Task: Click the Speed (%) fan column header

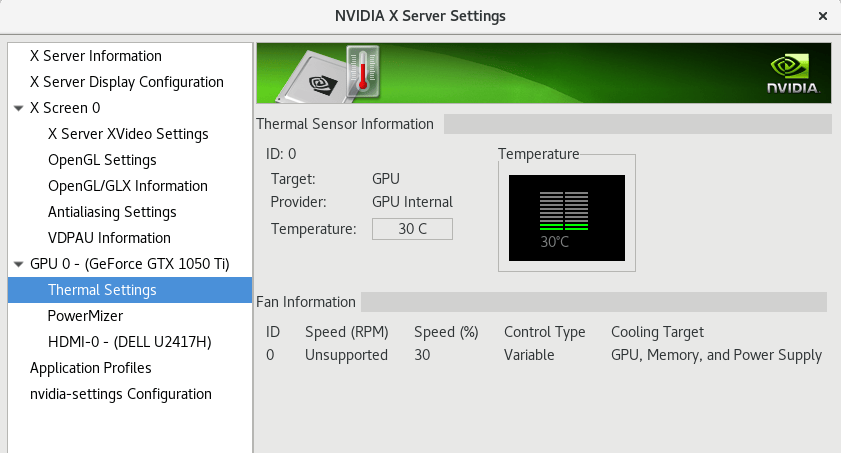Action: click(x=446, y=332)
